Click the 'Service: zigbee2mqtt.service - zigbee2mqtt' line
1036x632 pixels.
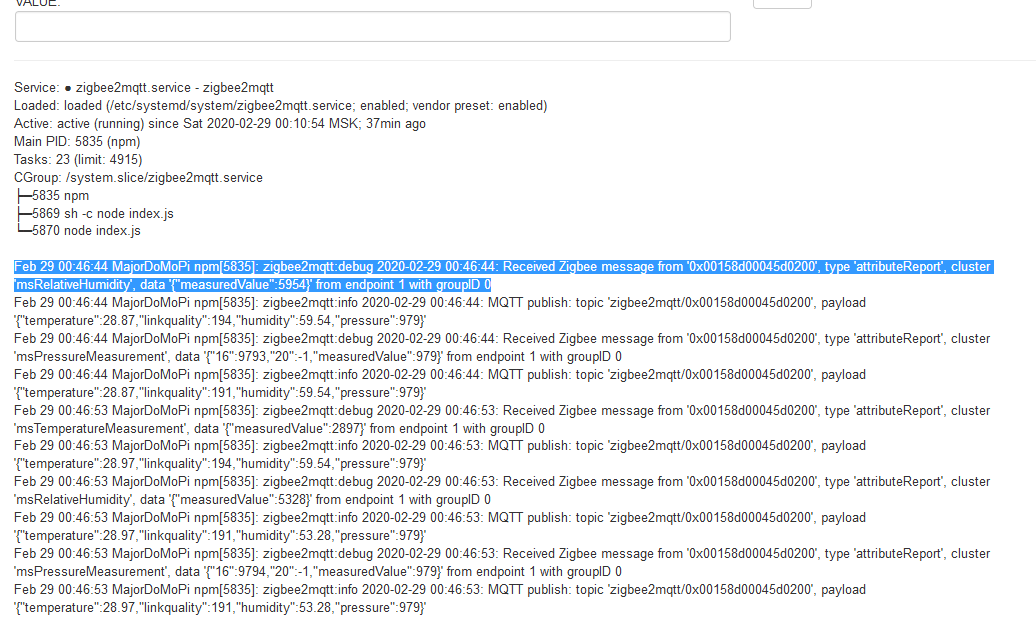(x=143, y=88)
